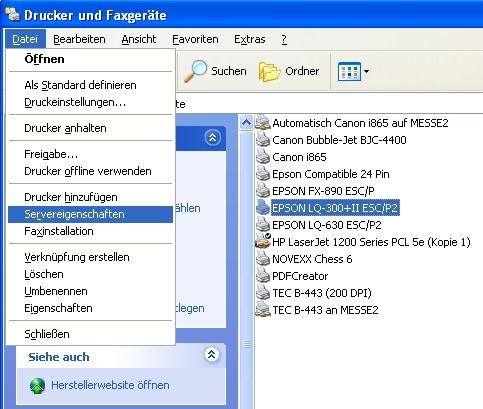Open the Favoriten menu
Screen dimensions: 483x409
195,39
